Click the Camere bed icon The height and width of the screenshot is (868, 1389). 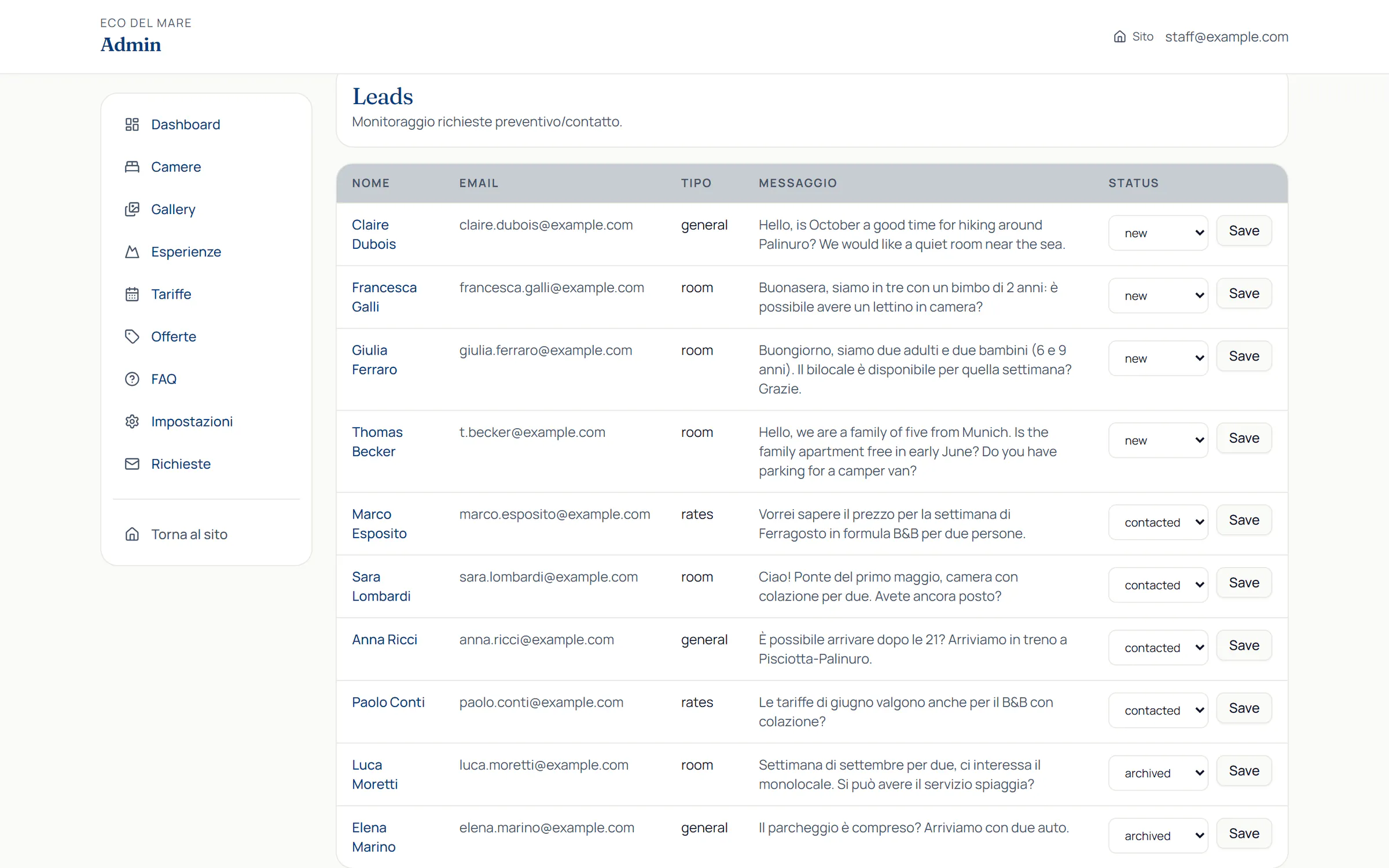[x=132, y=167]
